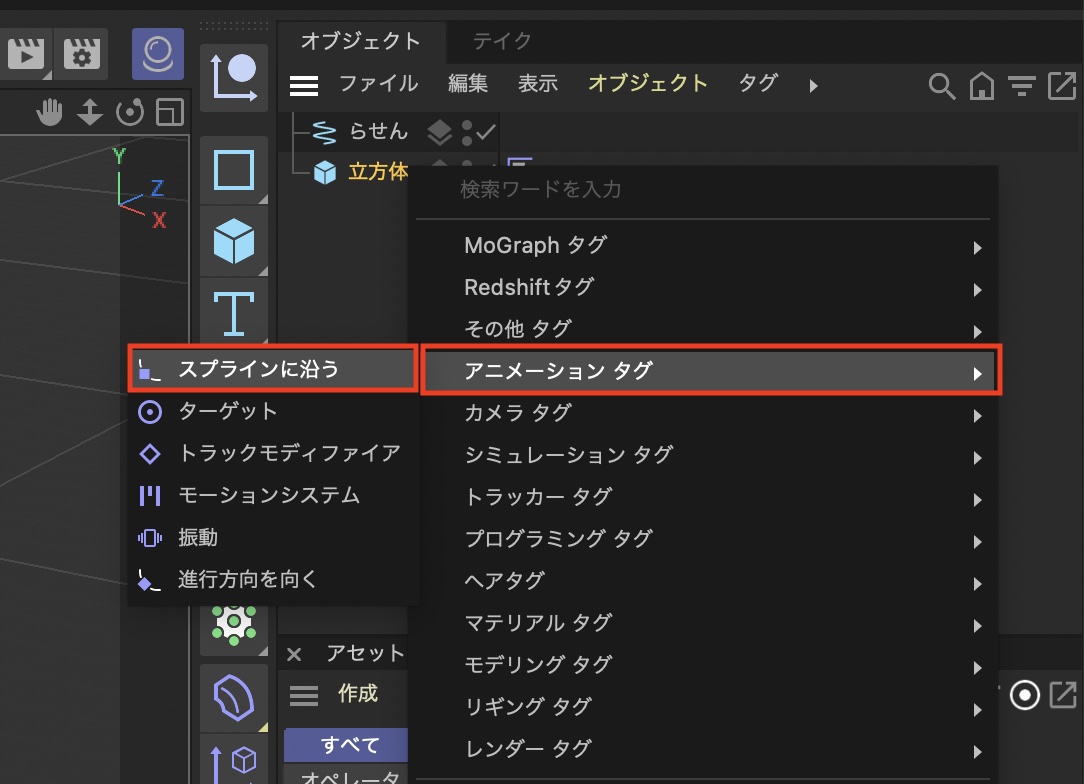The height and width of the screenshot is (784, 1084).
Task: Toggle the visibility dots for らせん
Action: tap(467, 132)
